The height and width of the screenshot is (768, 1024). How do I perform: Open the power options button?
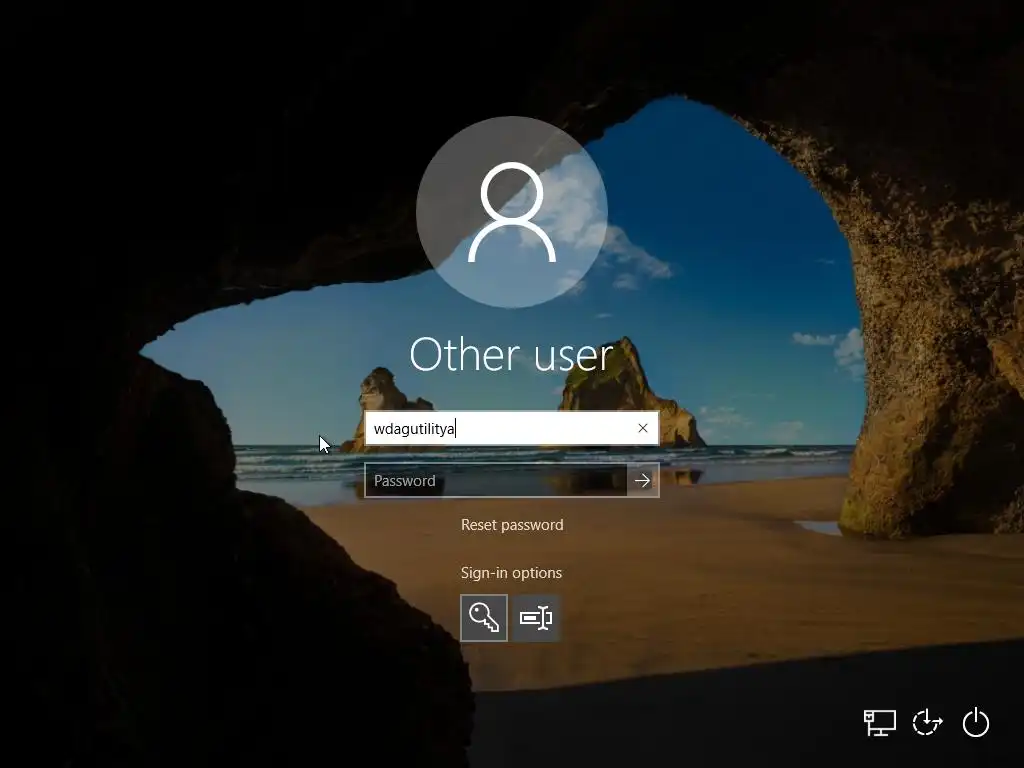tap(976, 722)
